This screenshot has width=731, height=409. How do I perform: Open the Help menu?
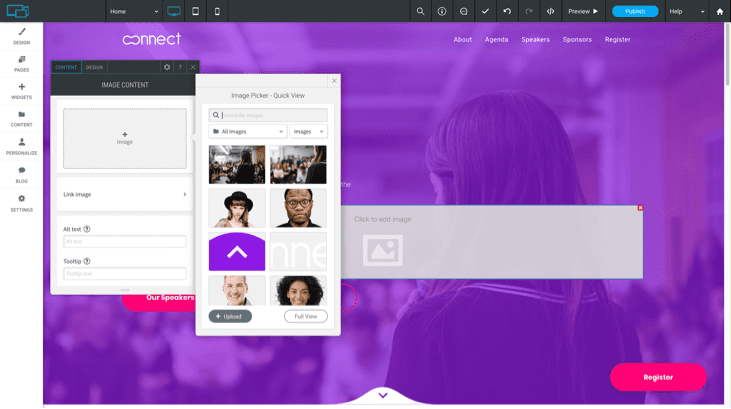tap(686, 11)
